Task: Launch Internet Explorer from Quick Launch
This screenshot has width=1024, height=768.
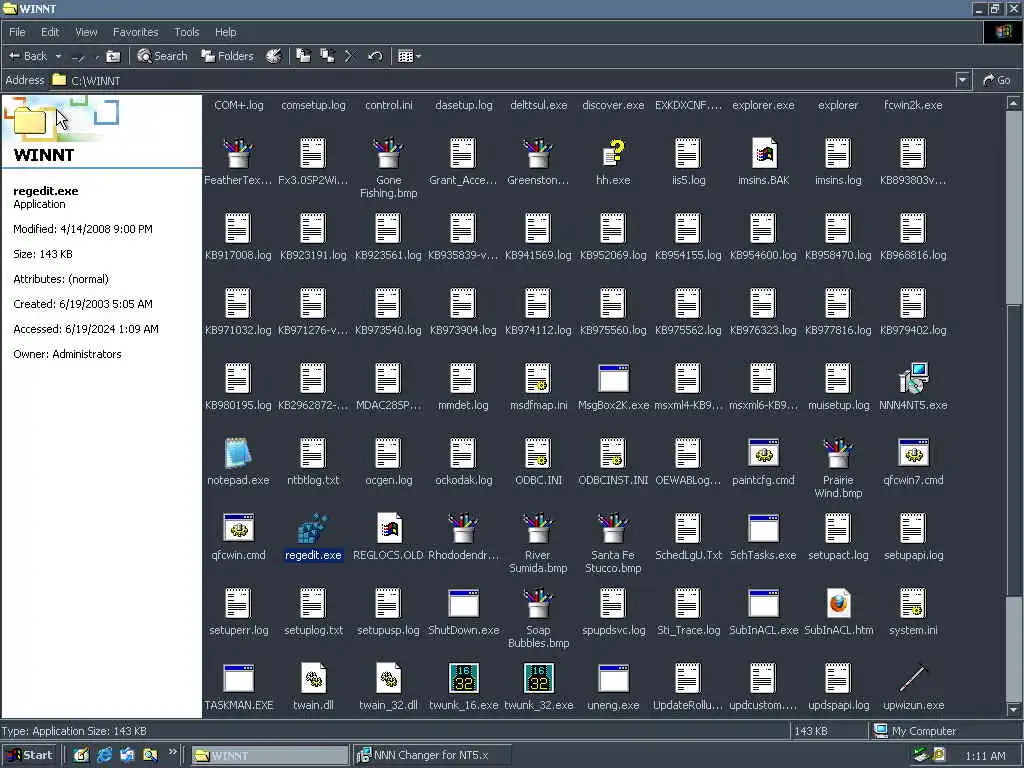Action: [104, 755]
